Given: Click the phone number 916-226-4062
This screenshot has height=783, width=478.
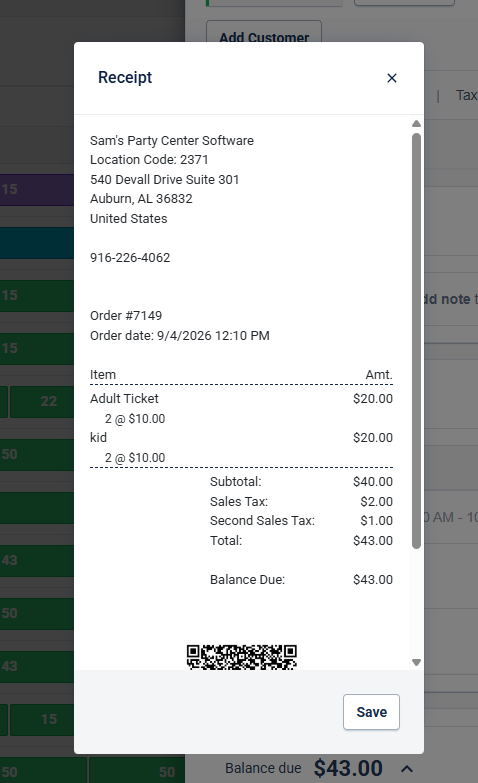Looking at the screenshot, I should pyautogui.click(x=130, y=258).
